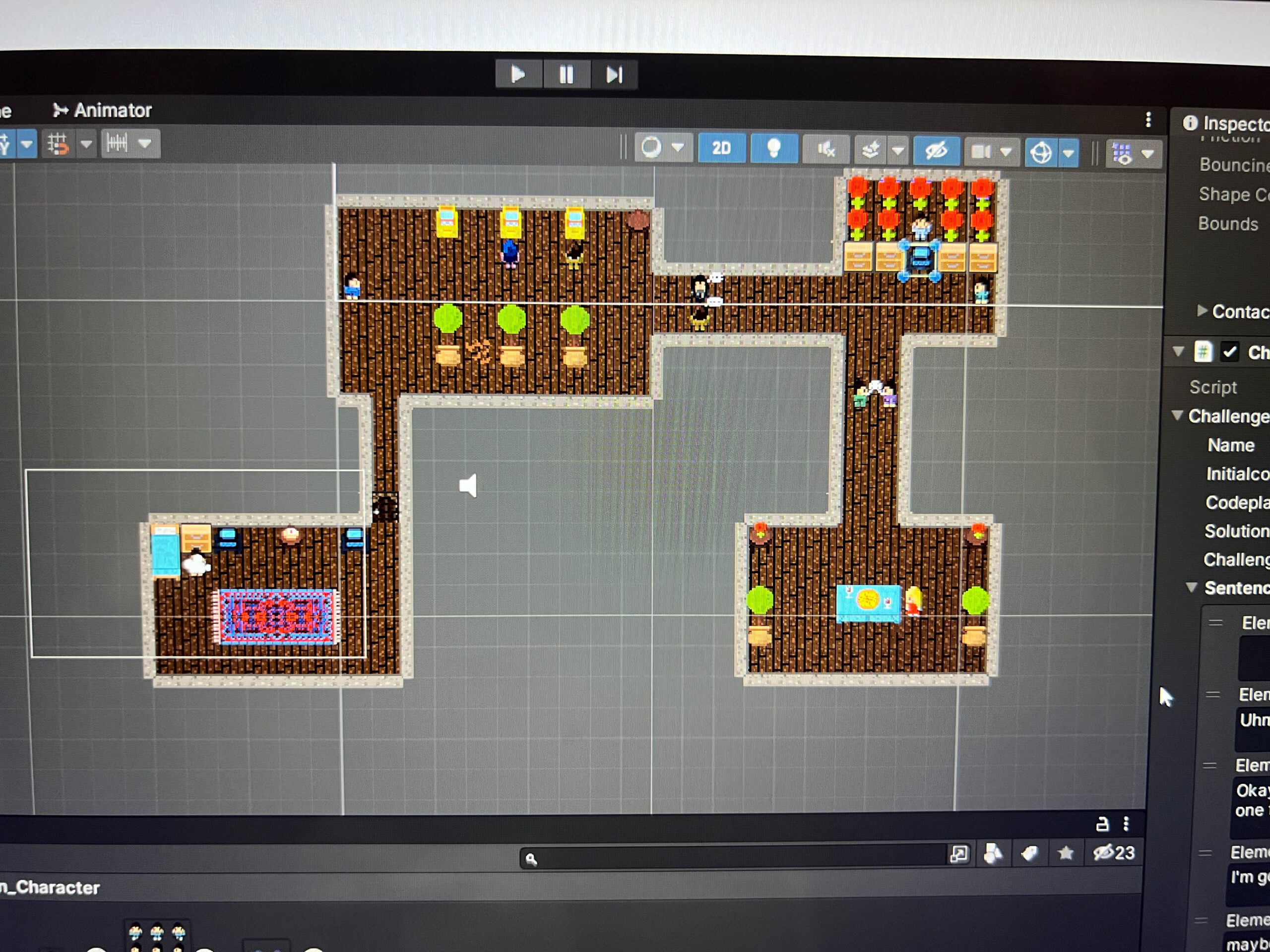Open the Gizmos dropdown arrow
The height and width of the screenshot is (952, 1270).
click(1069, 153)
